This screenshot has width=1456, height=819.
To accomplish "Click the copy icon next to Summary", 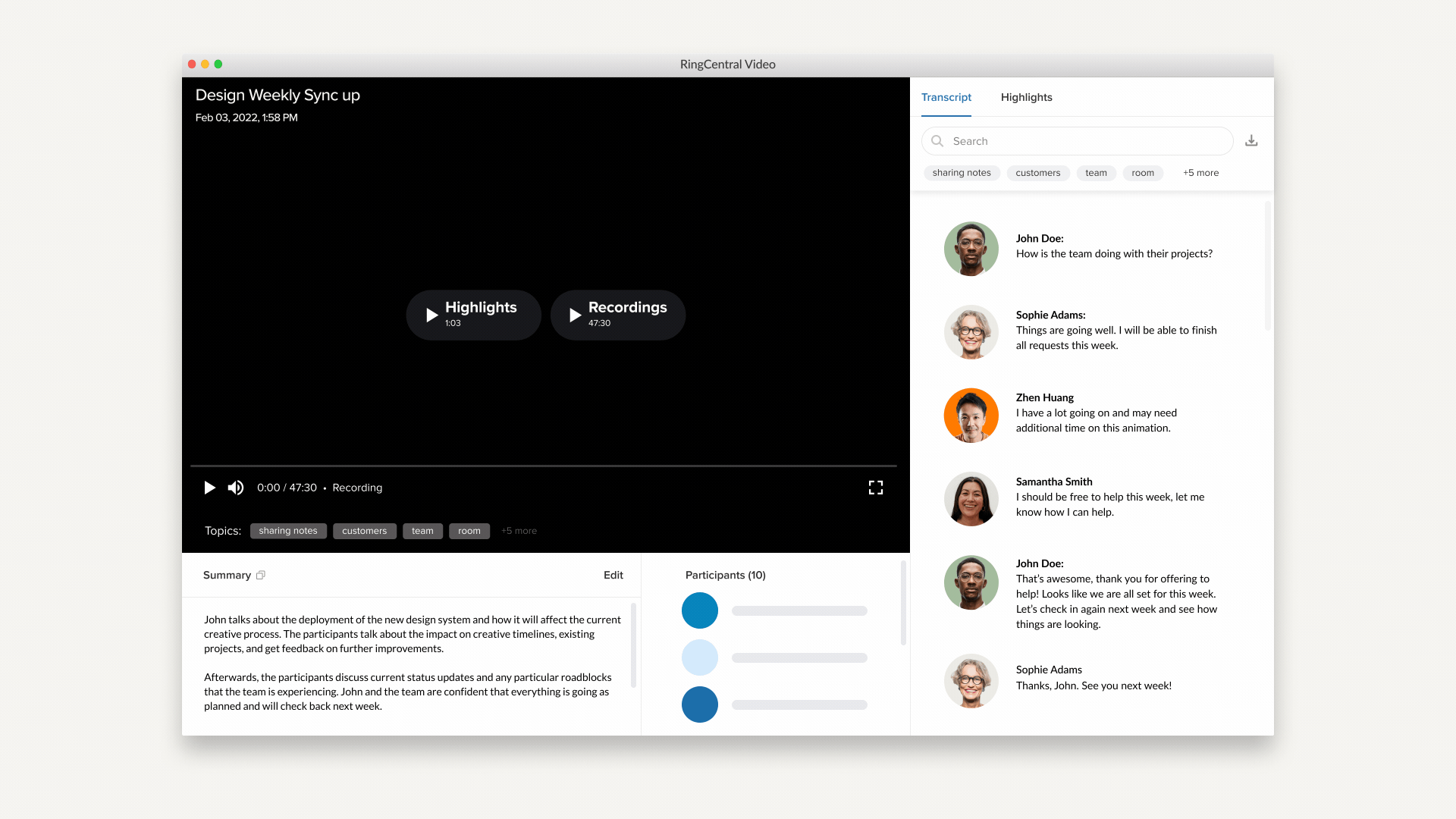I will pyautogui.click(x=262, y=574).
